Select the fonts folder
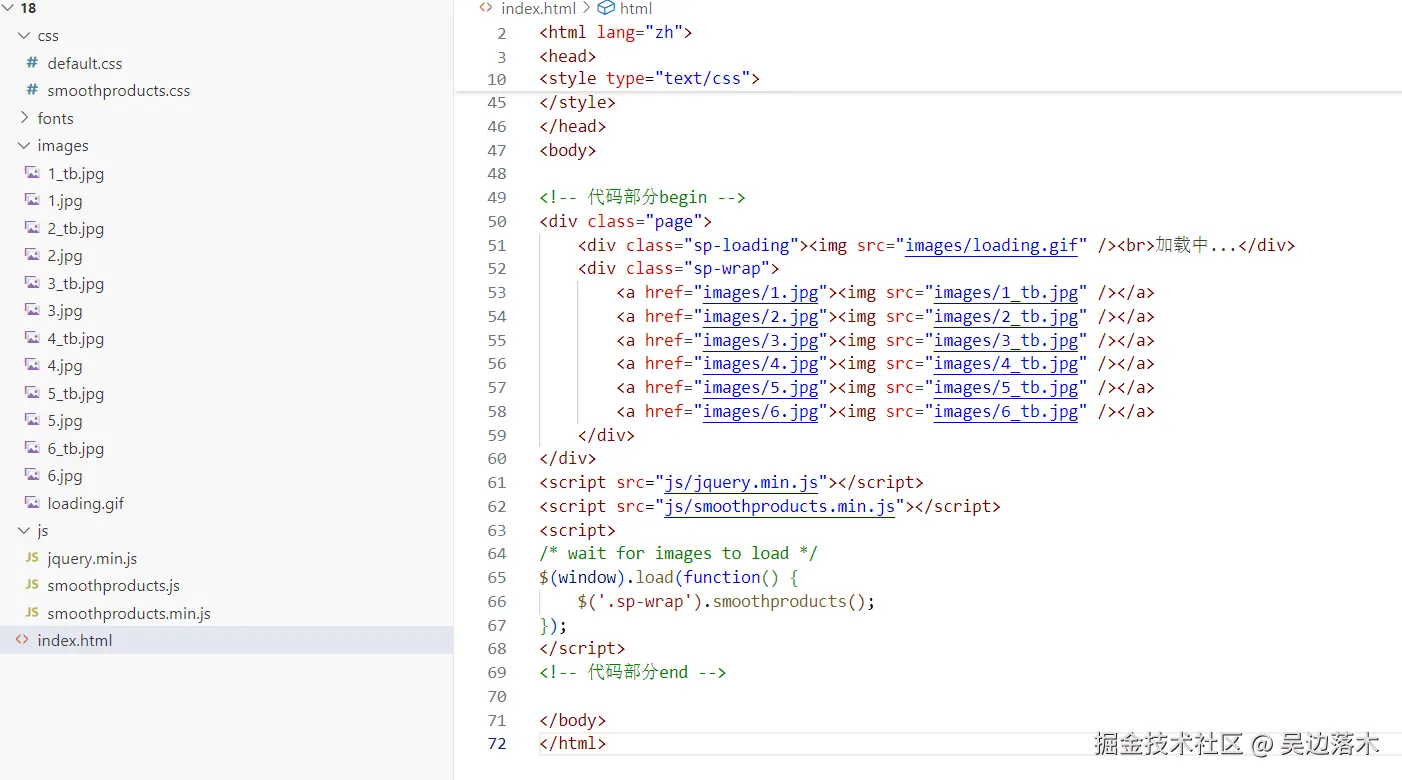Image resolution: width=1402 pixels, height=780 pixels. (55, 118)
